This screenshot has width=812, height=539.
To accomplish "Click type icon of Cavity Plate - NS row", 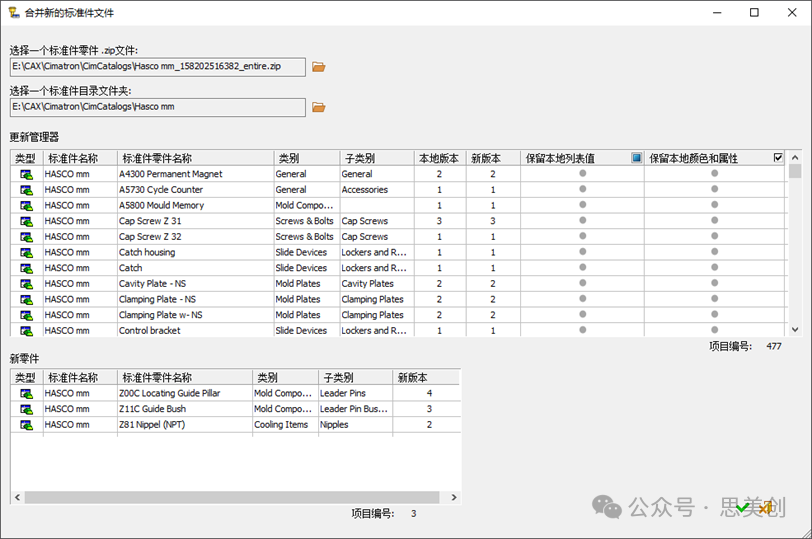I will [26, 284].
